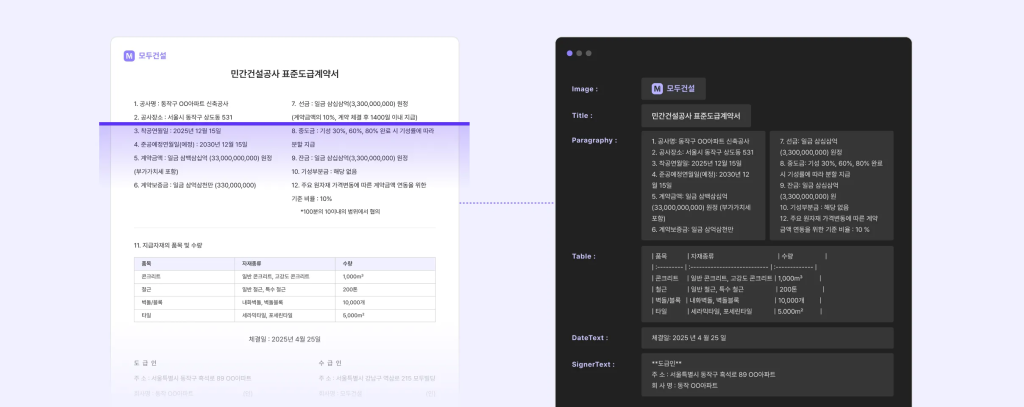
Task: Click the right Paragraph box starting with 선급
Action: point(830,186)
